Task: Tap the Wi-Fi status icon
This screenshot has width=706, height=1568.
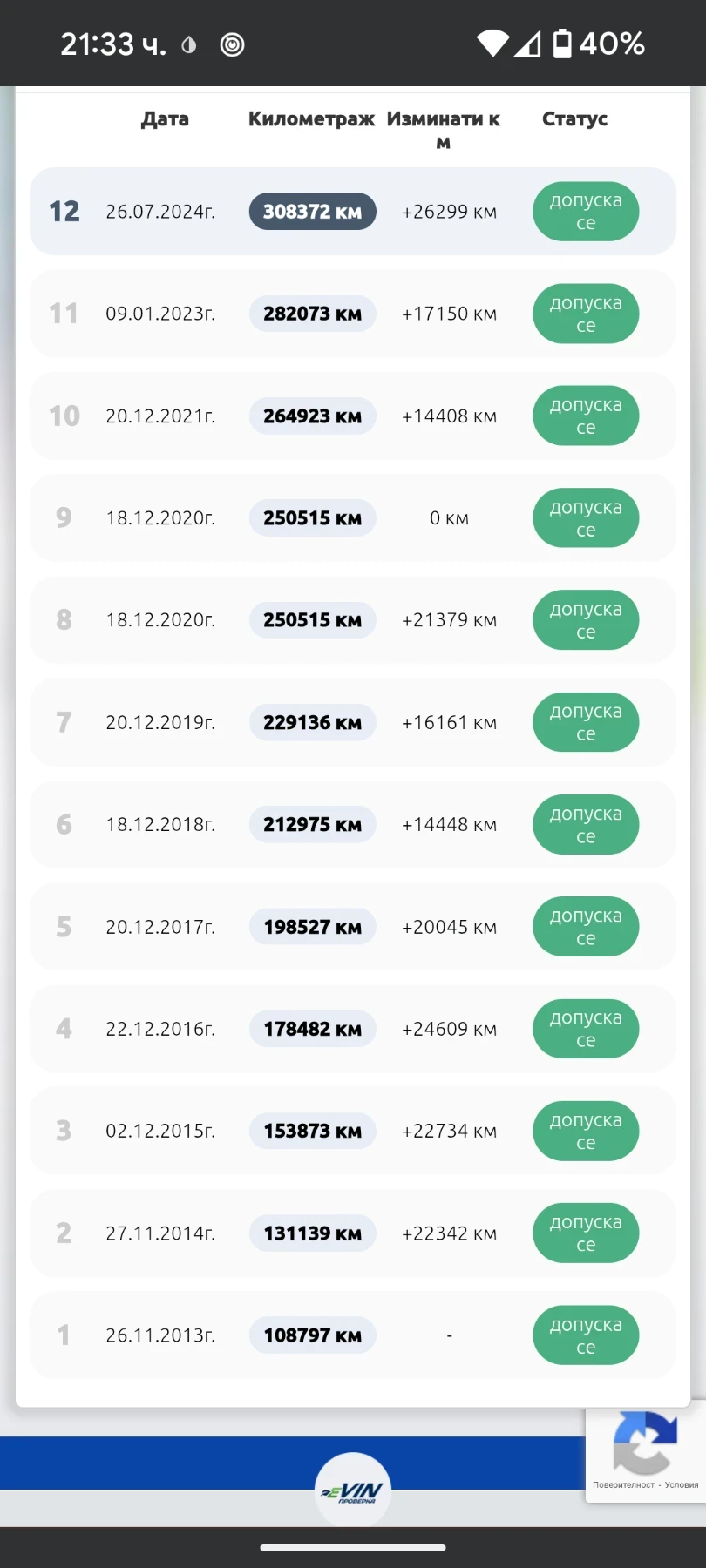Action: coord(492,44)
